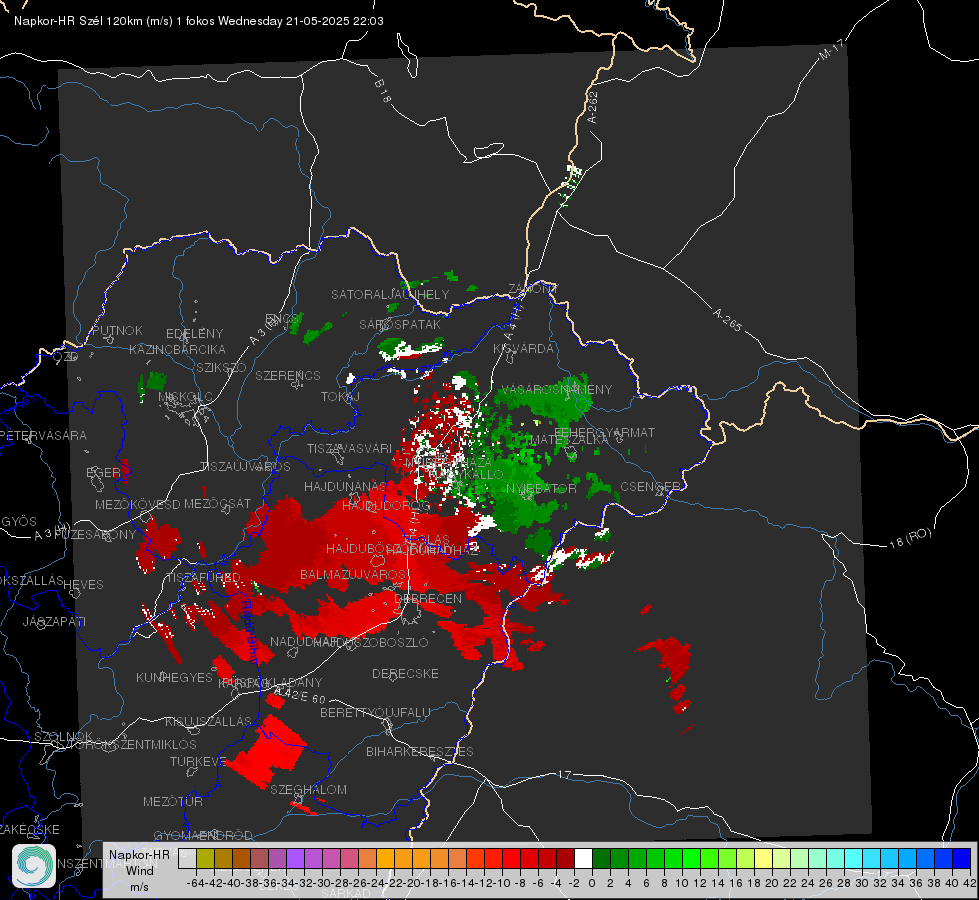
Task: Click the DERECSKE town label
Action: [x=405, y=673]
